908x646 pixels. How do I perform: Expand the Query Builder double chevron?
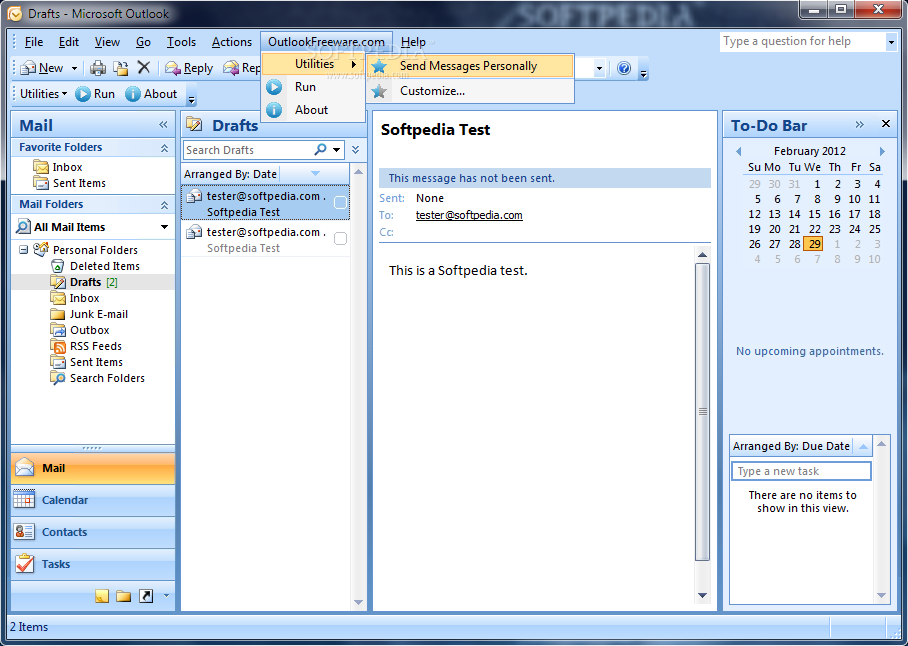[x=356, y=150]
